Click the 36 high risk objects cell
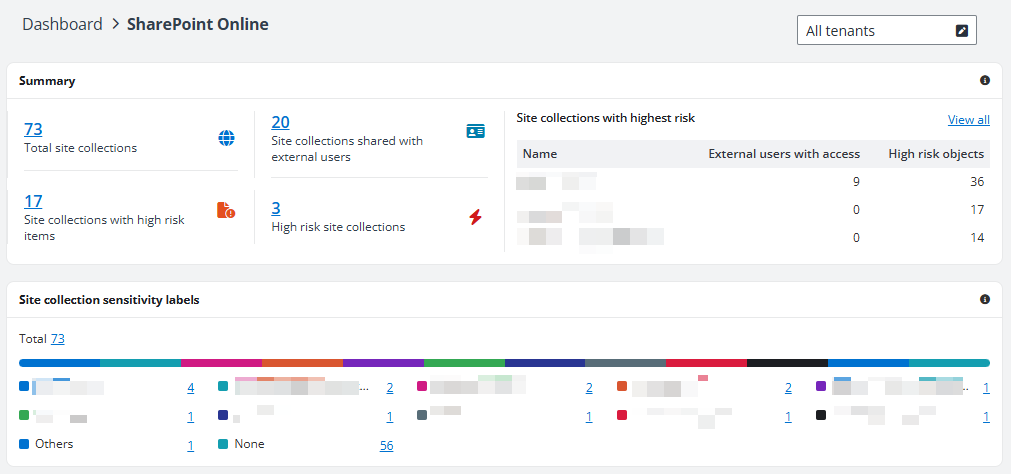This screenshot has width=1011, height=474. pos(977,182)
